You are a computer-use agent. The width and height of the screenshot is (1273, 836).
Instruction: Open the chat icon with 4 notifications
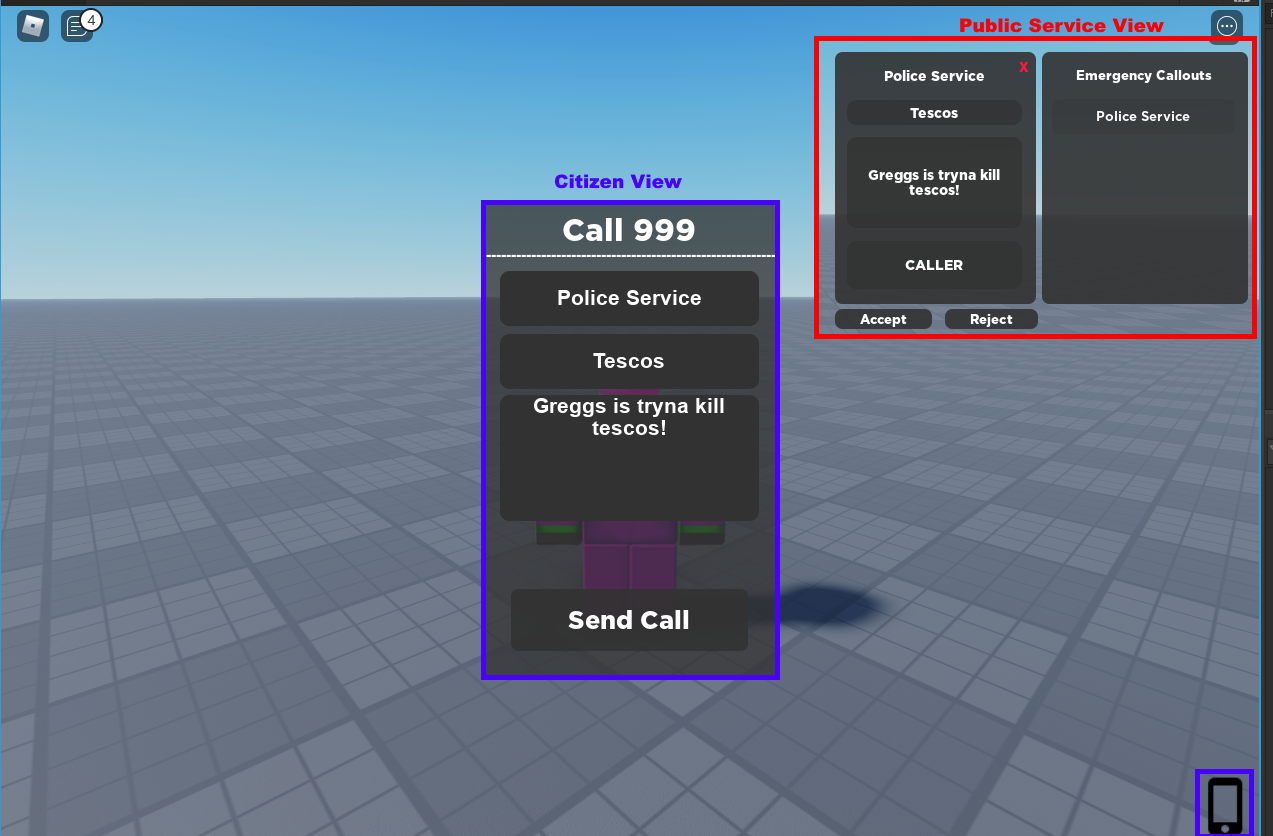coord(77,26)
